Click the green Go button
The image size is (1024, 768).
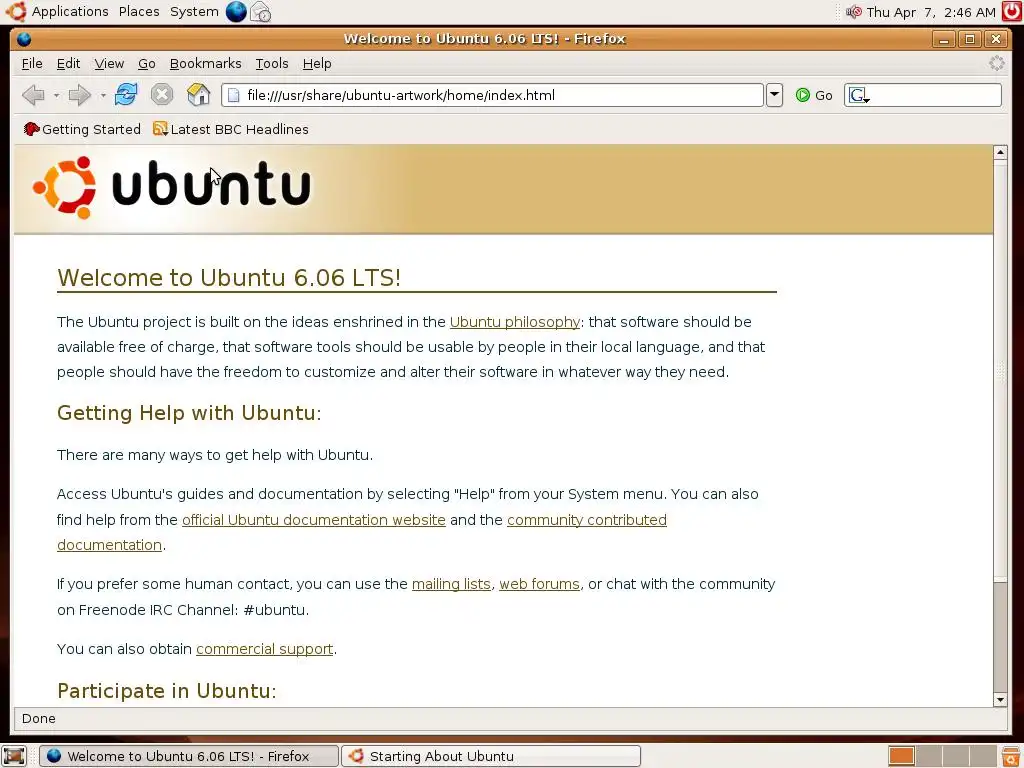pyautogui.click(x=814, y=95)
